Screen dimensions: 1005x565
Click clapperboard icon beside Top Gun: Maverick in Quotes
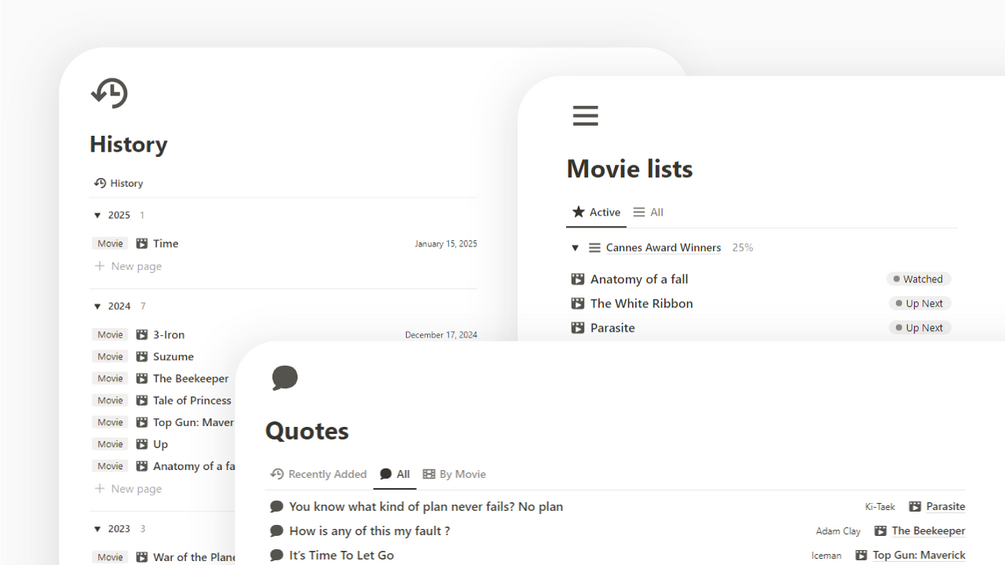861,555
